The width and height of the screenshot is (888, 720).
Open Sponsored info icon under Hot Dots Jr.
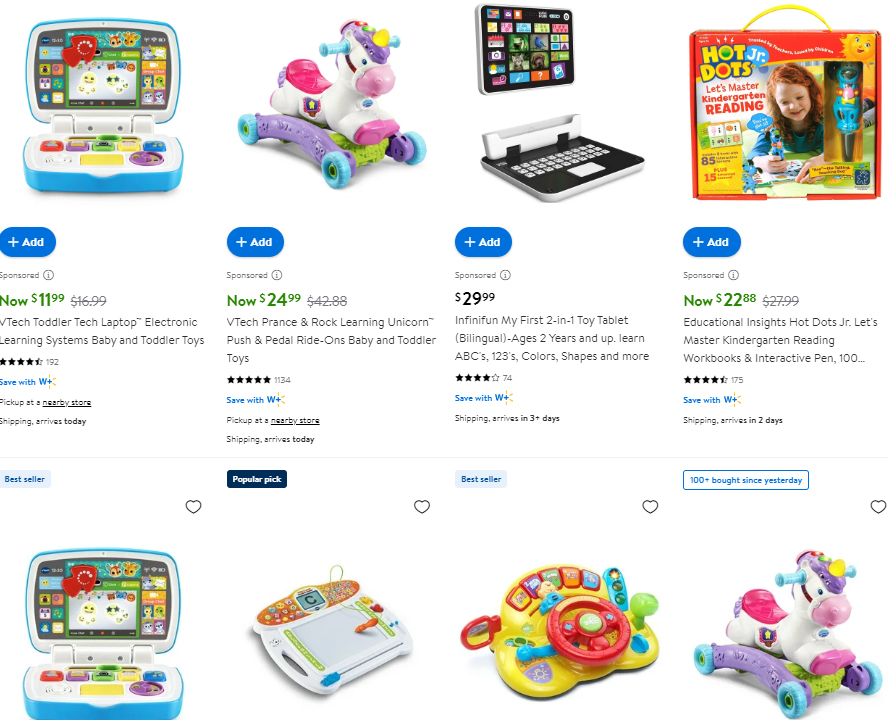[x=733, y=275]
